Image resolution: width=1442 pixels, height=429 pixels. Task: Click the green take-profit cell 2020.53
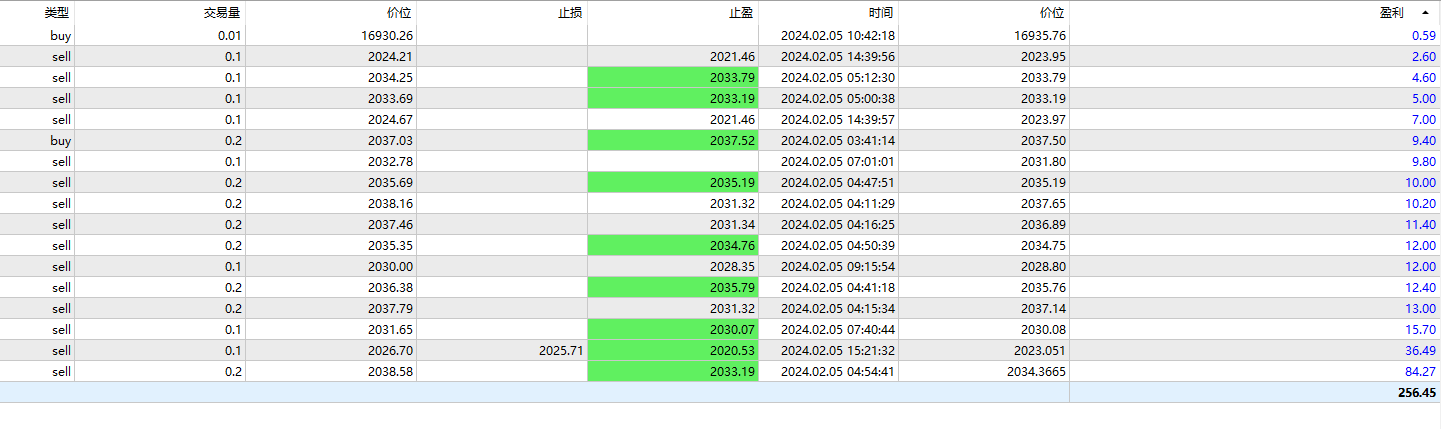pyautogui.click(x=673, y=350)
